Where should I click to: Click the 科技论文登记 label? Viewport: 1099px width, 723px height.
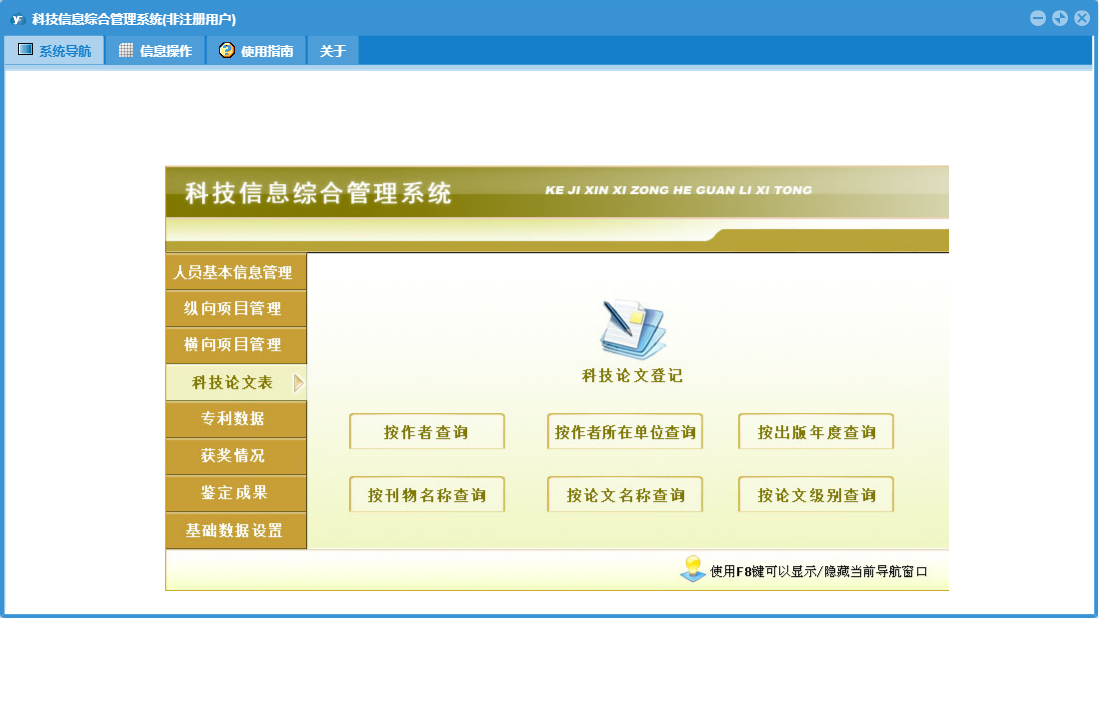(632, 376)
